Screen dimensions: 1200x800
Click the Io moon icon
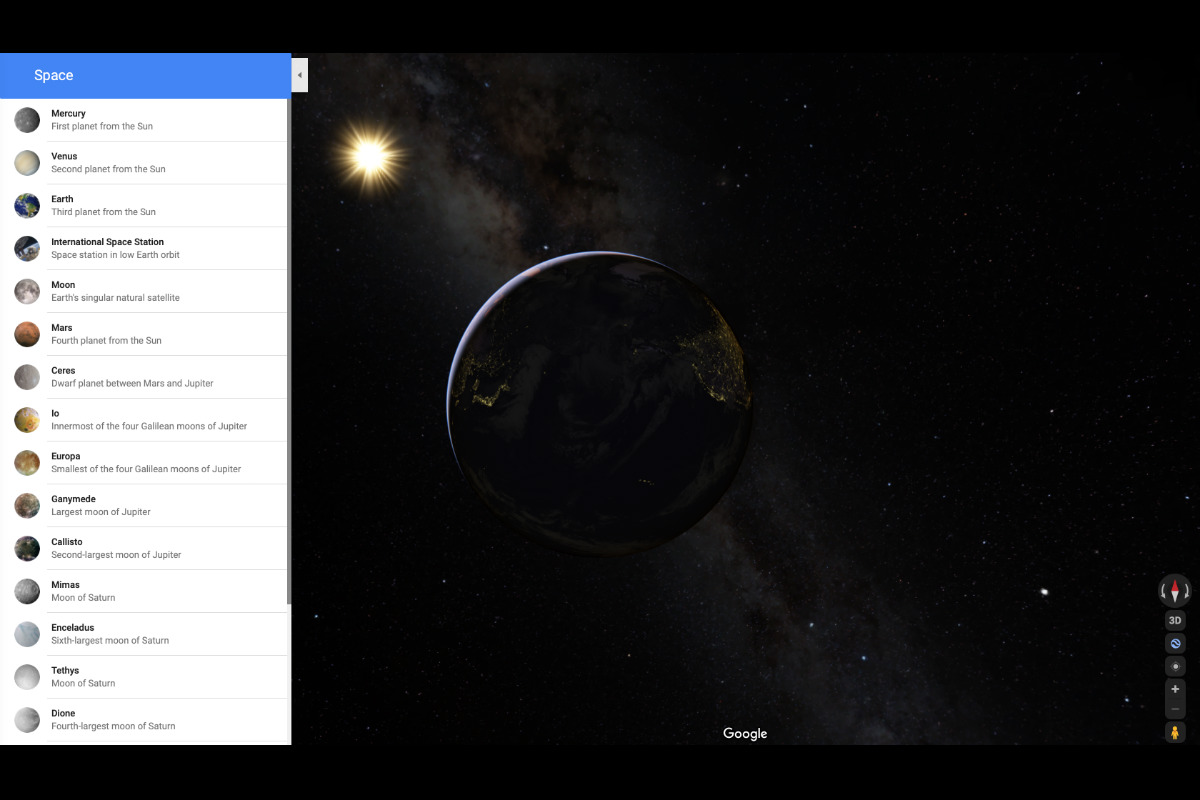pos(27,420)
